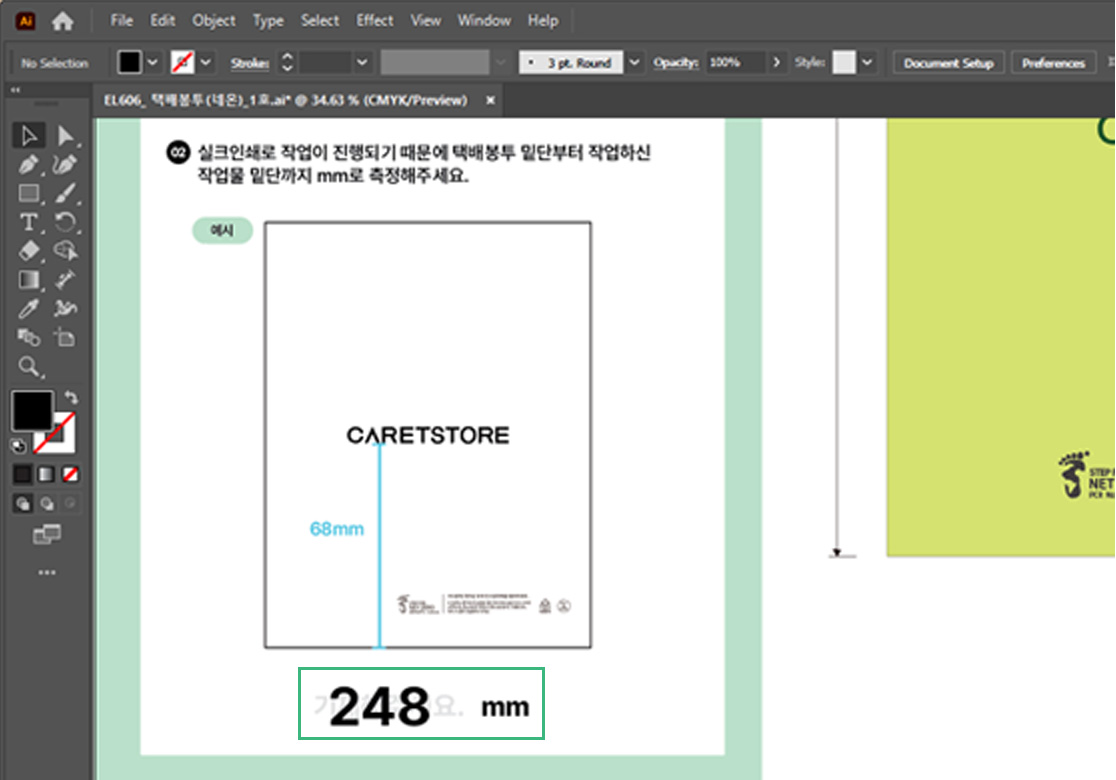Image resolution: width=1116 pixels, height=780 pixels.
Task: Click the Ai application logo
Action: click(26, 21)
